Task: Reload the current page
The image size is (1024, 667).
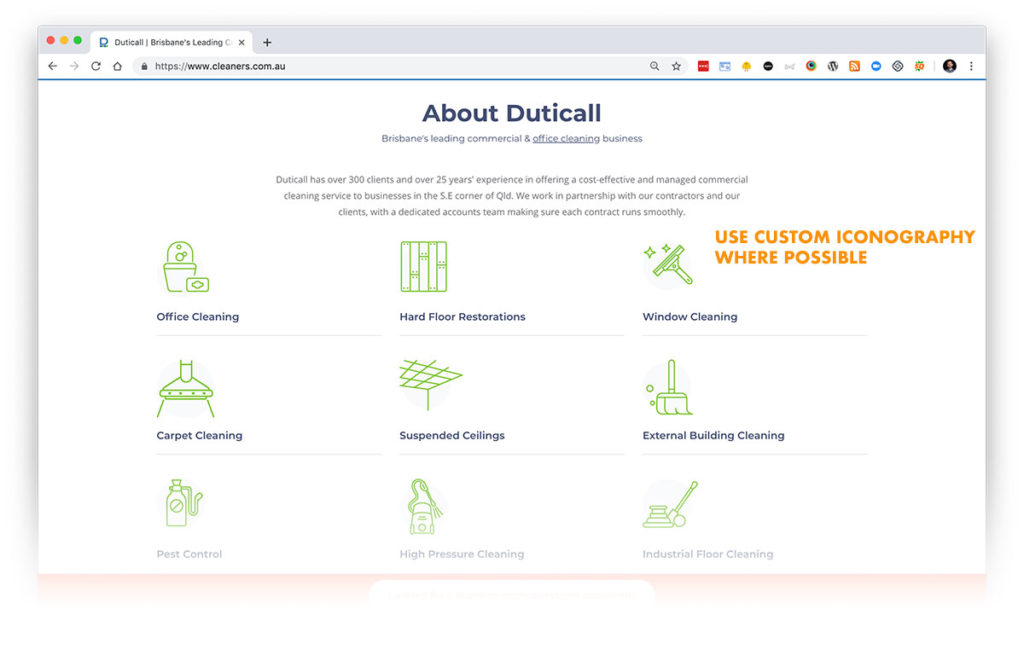Action: (96, 66)
